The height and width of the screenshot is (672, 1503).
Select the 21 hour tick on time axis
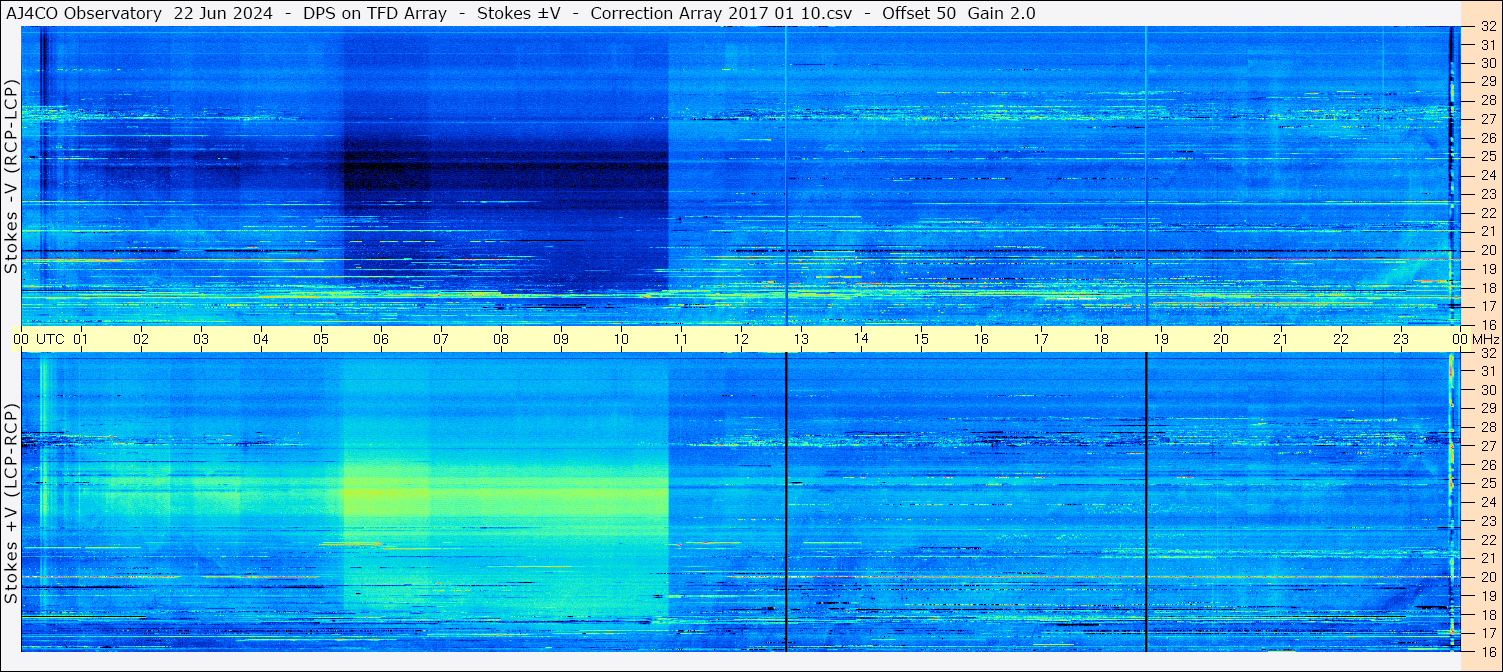coord(1281,339)
